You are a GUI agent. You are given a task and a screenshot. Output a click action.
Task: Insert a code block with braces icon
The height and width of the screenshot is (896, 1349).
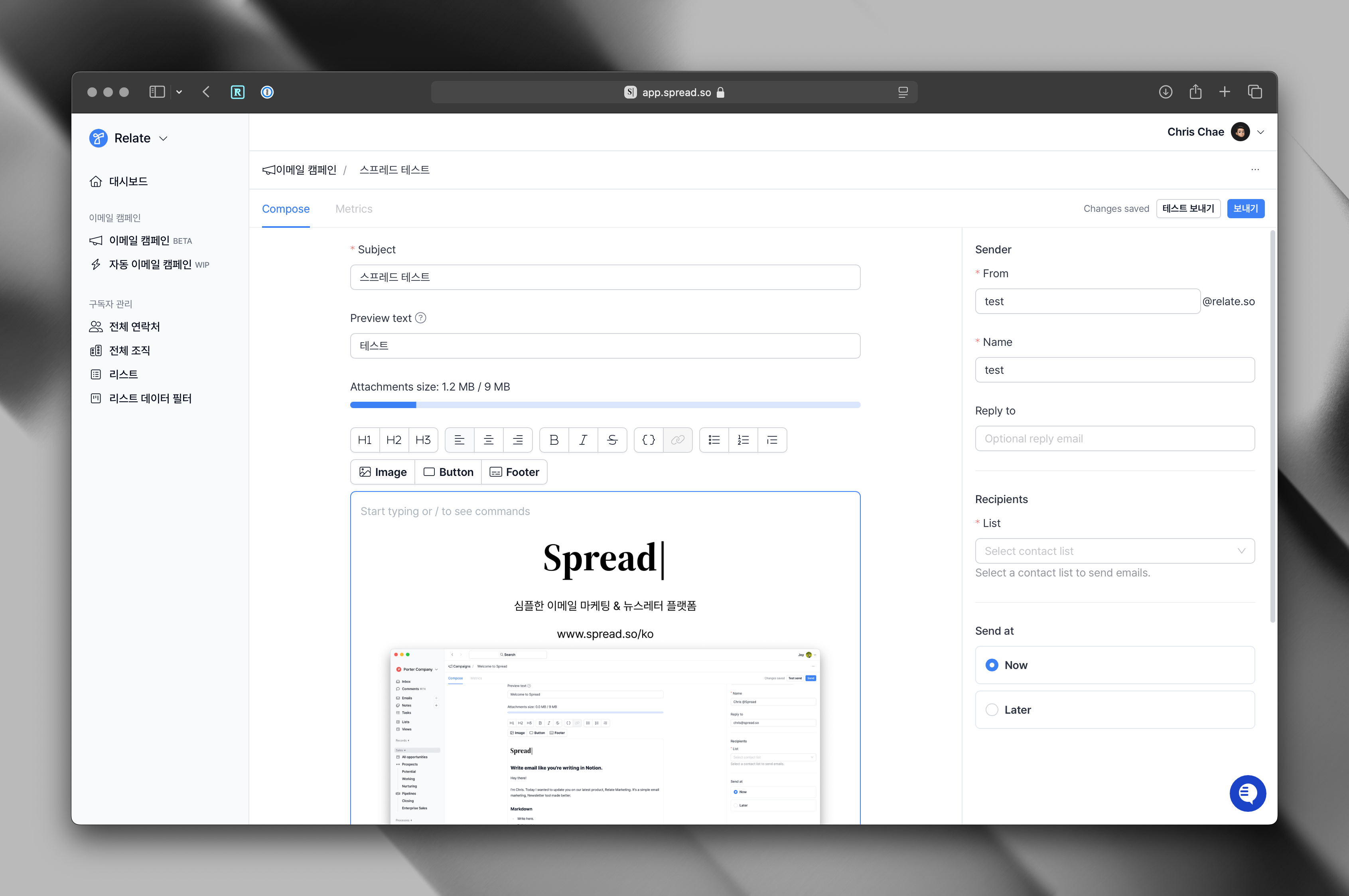coord(649,440)
